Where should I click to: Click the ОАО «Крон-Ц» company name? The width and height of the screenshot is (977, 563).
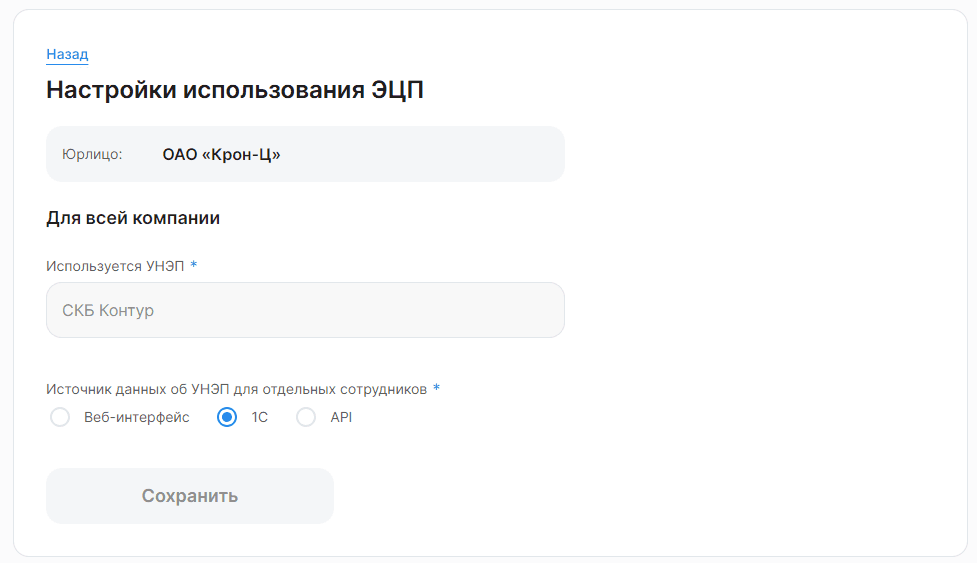coord(221,154)
